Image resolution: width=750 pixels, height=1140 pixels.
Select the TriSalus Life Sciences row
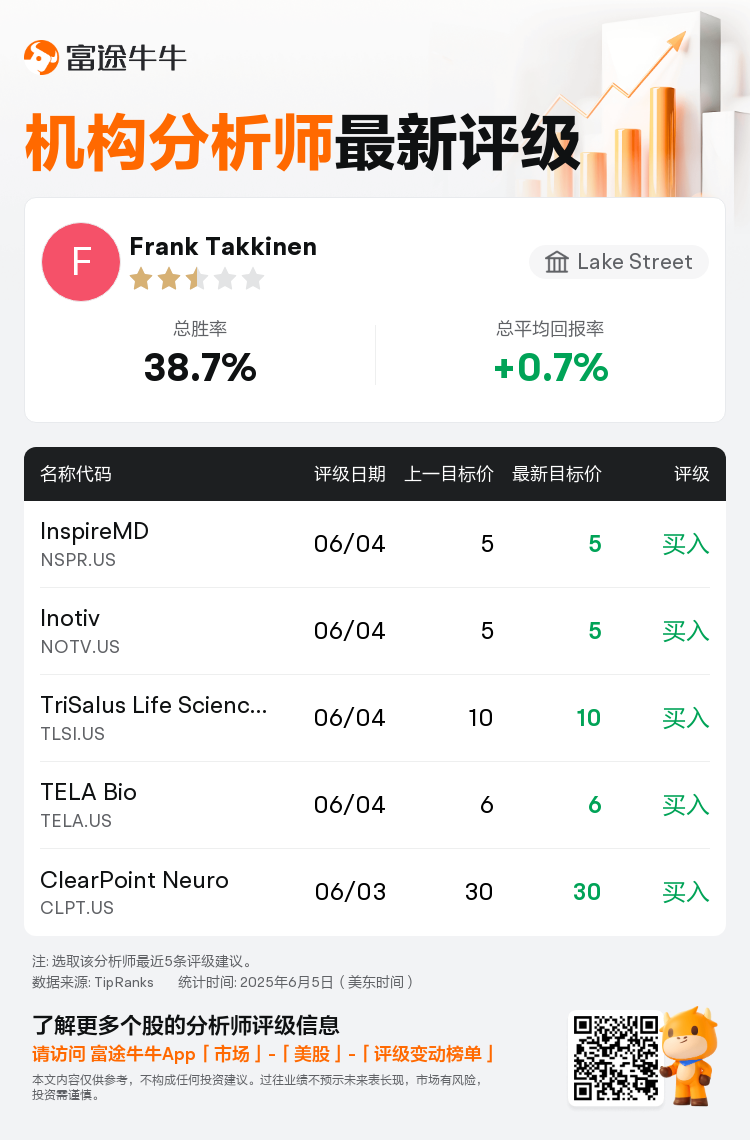click(x=375, y=718)
